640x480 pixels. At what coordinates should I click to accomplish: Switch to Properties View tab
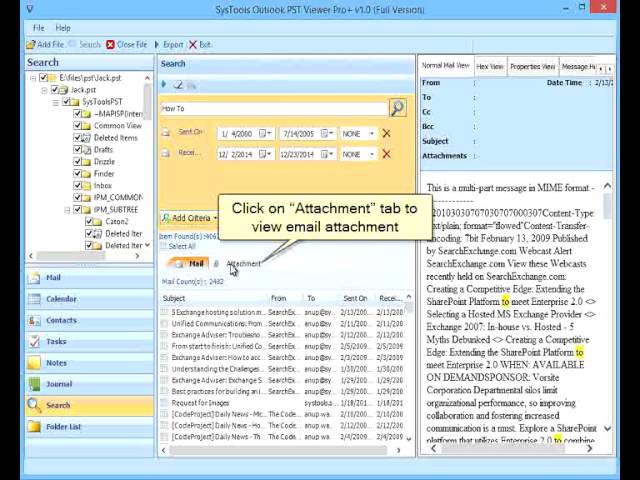pyautogui.click(x=533, y=67)
